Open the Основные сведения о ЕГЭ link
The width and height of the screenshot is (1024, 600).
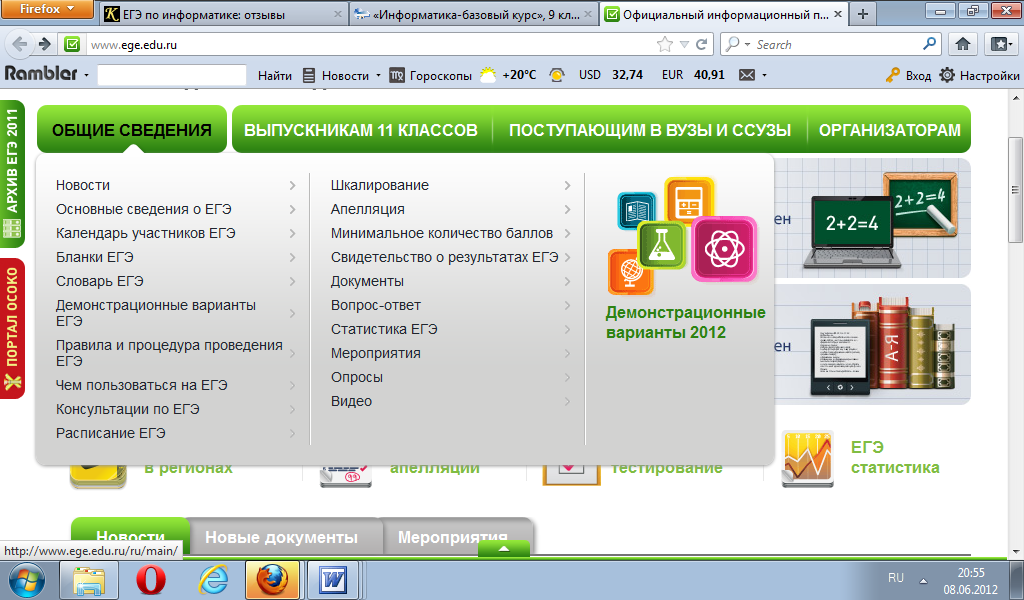144,210
